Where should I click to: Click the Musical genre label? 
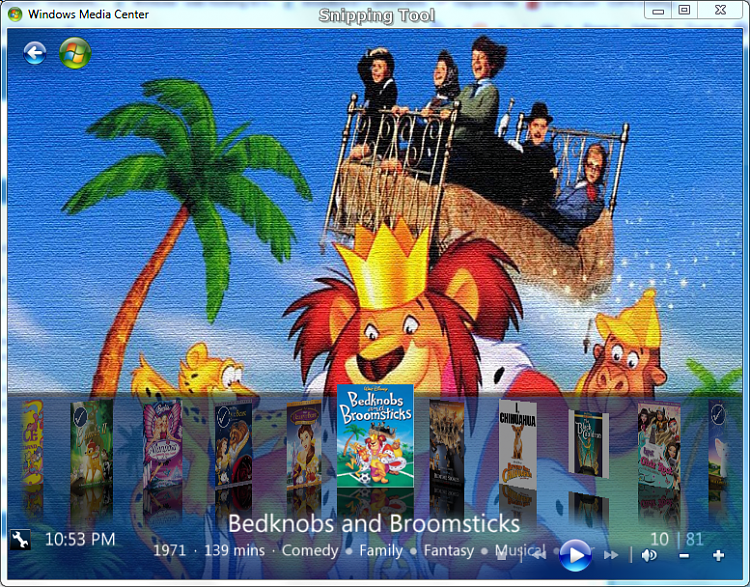519,551
